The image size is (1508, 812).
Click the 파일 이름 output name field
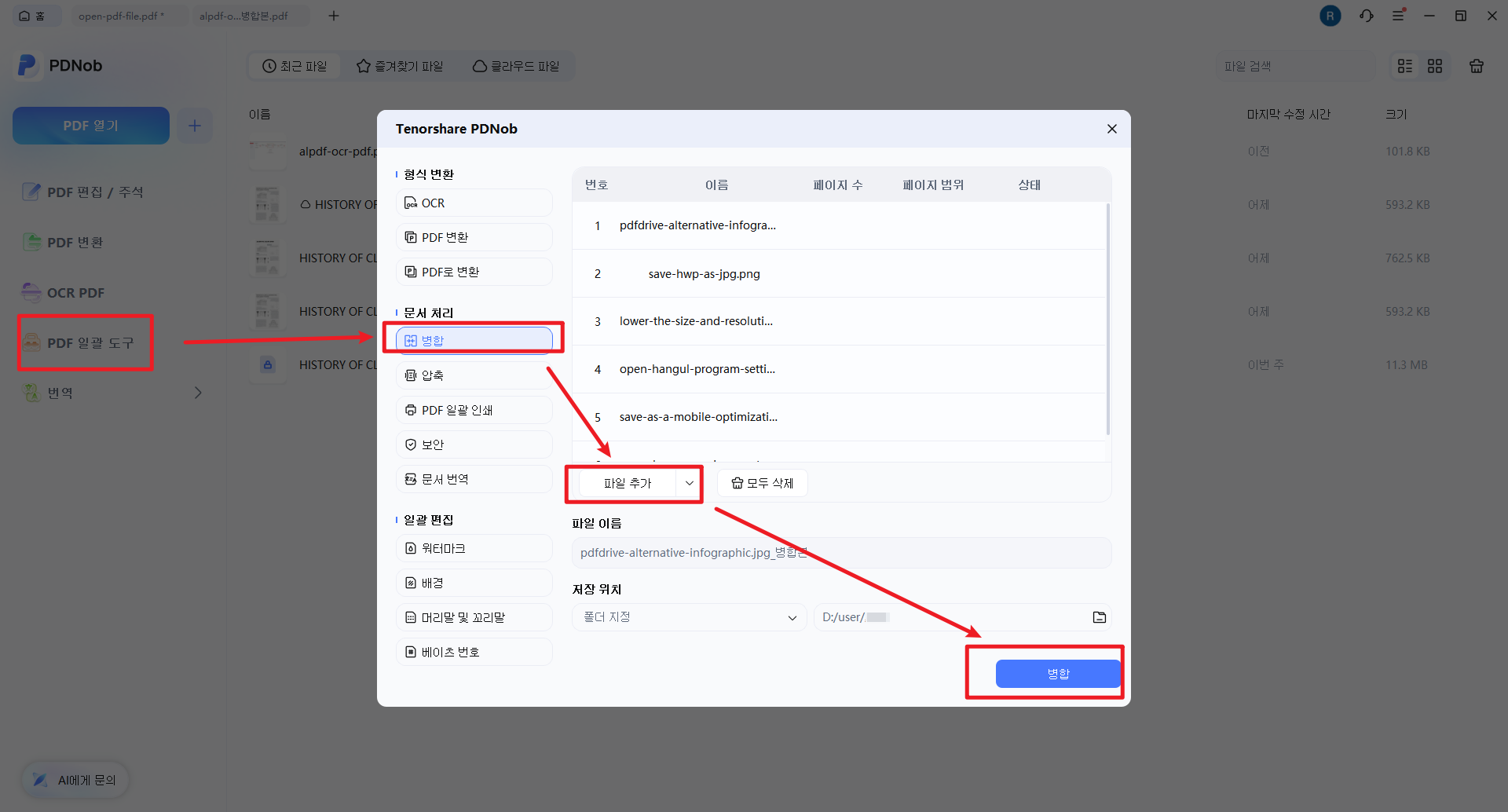[x=841, y=553]
